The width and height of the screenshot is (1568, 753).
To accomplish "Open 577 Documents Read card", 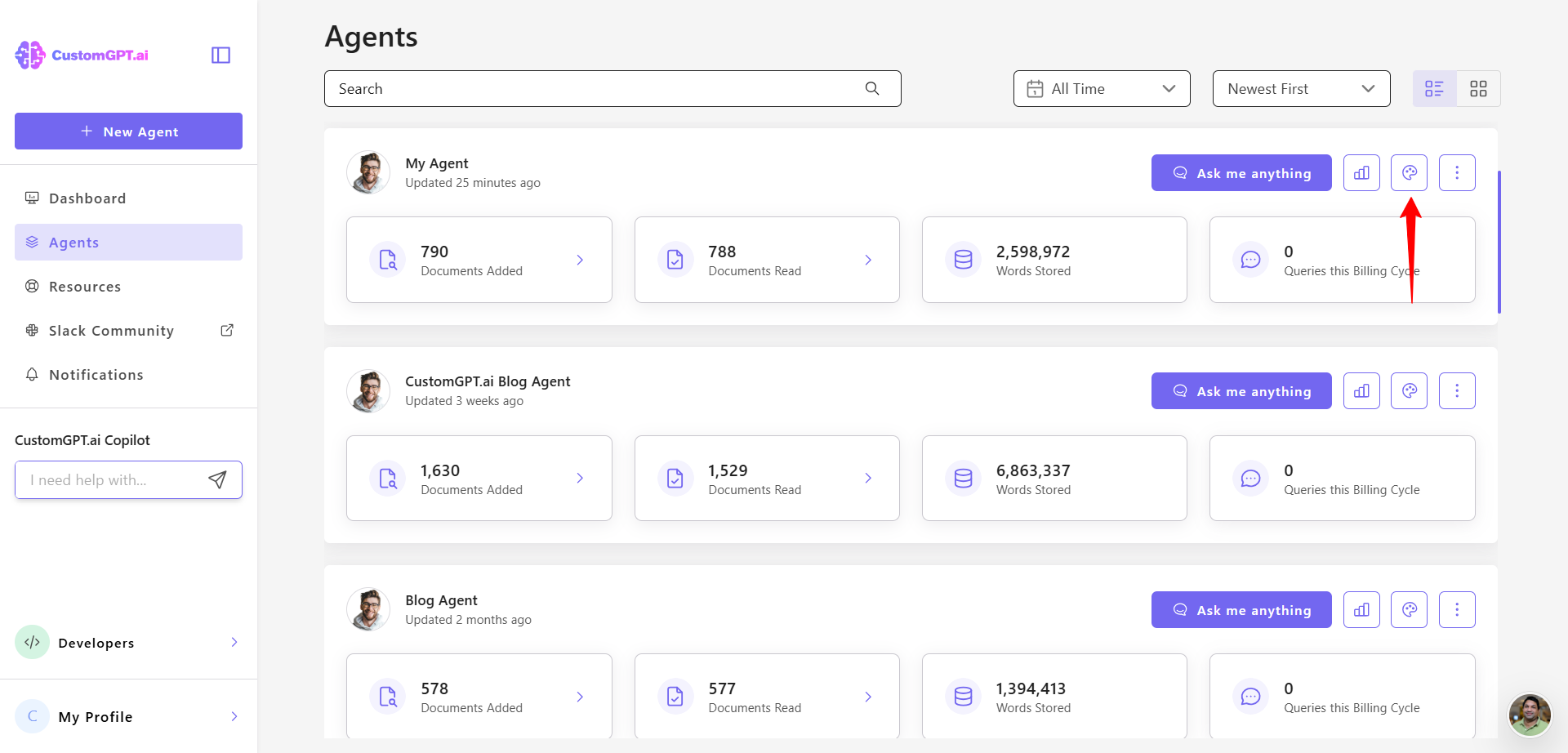I will pos(767,696).
